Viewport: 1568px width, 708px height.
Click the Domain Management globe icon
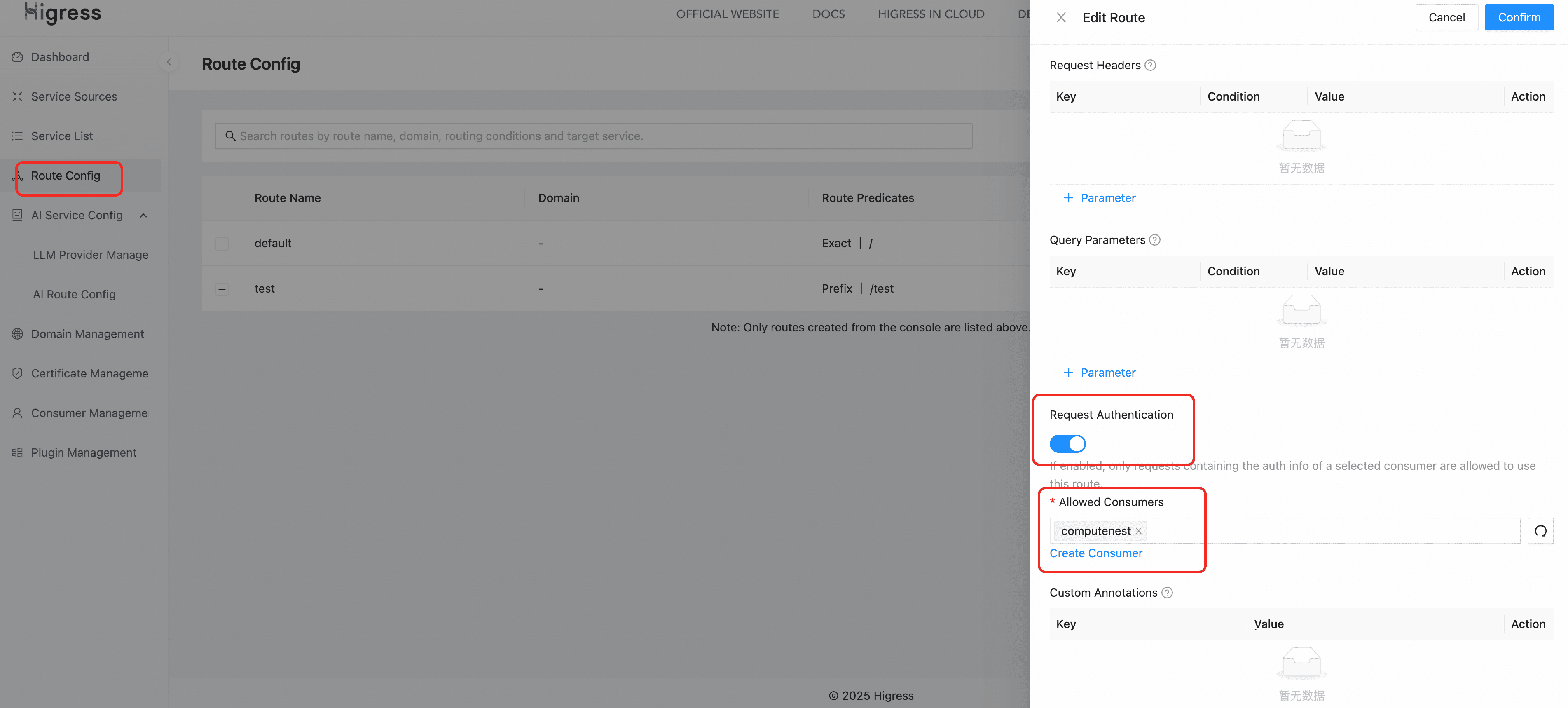coord(17,334)
